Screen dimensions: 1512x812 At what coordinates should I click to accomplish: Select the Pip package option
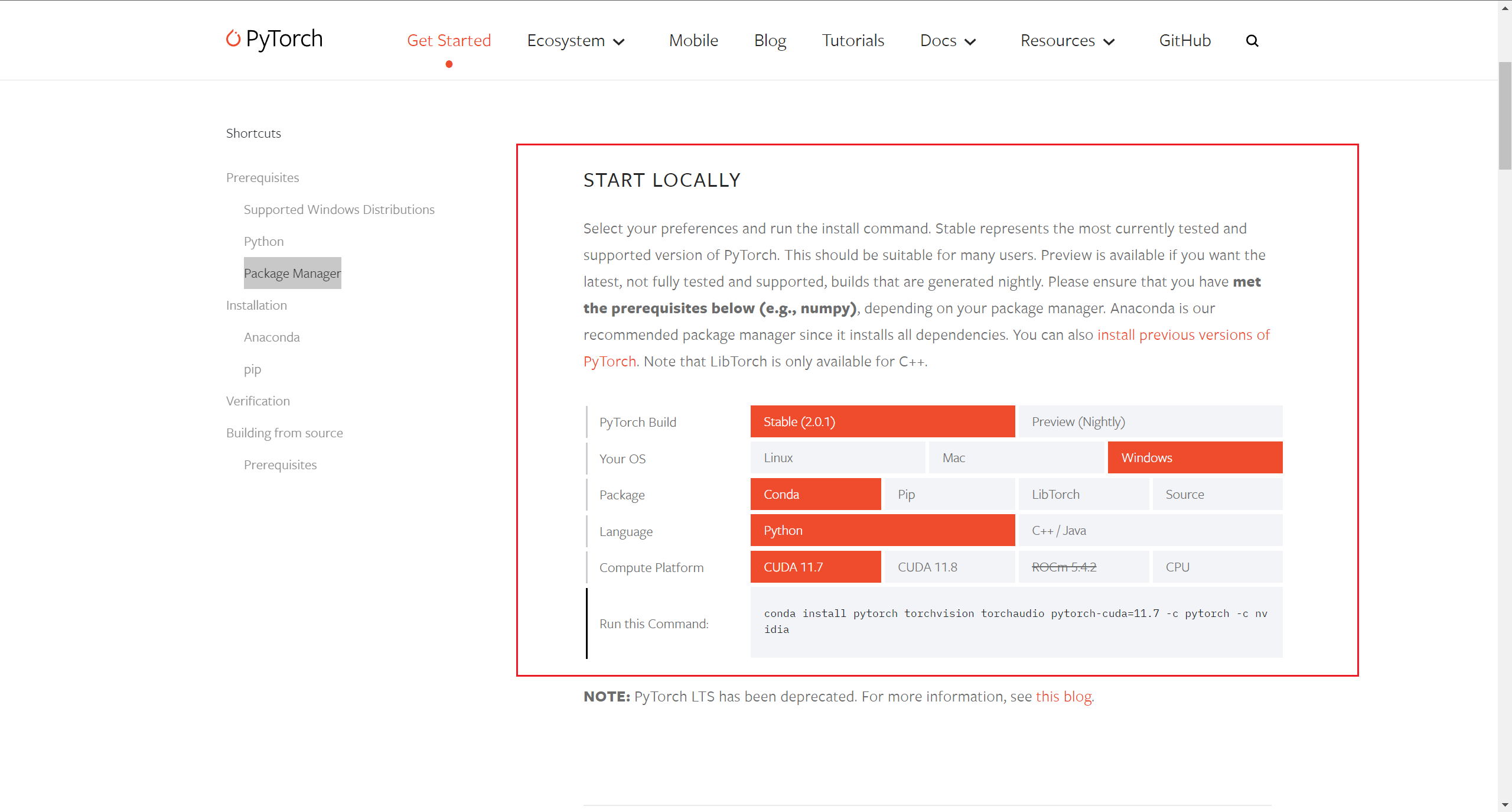click(949, 494)
